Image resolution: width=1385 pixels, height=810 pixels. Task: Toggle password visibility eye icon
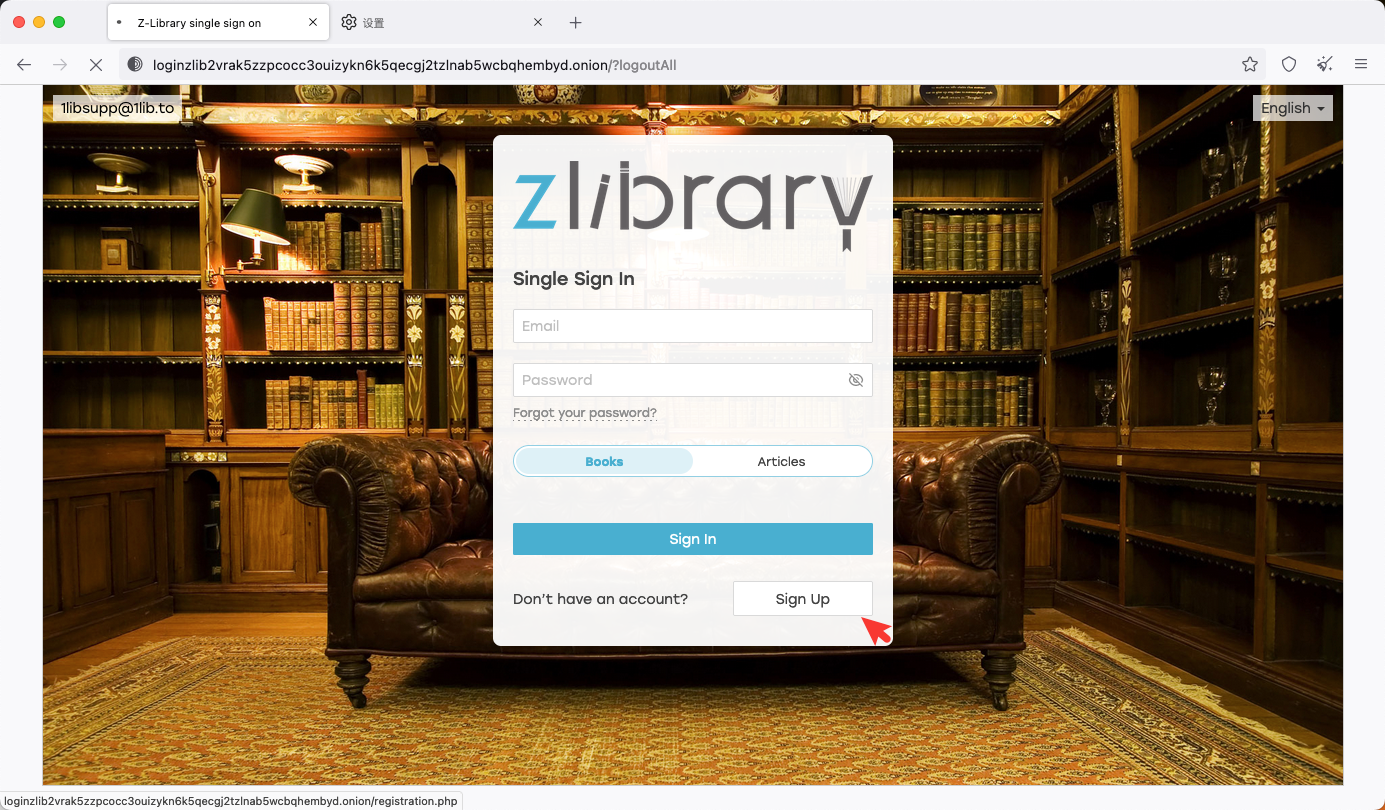855,380
